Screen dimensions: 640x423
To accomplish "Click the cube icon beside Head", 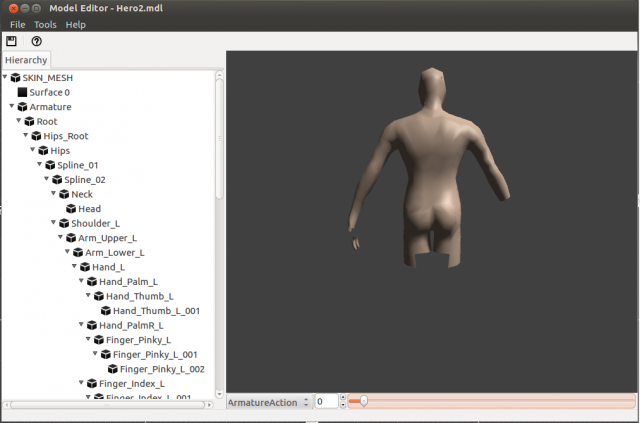I will [x=70, y=209].
